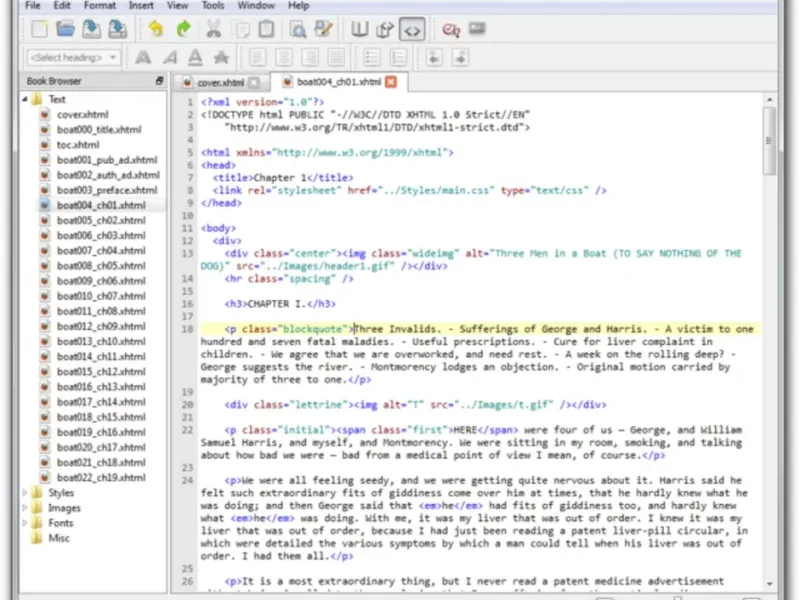
Task: Switch to the cover.xhtml tab
Action: click(x=221, y=82)
